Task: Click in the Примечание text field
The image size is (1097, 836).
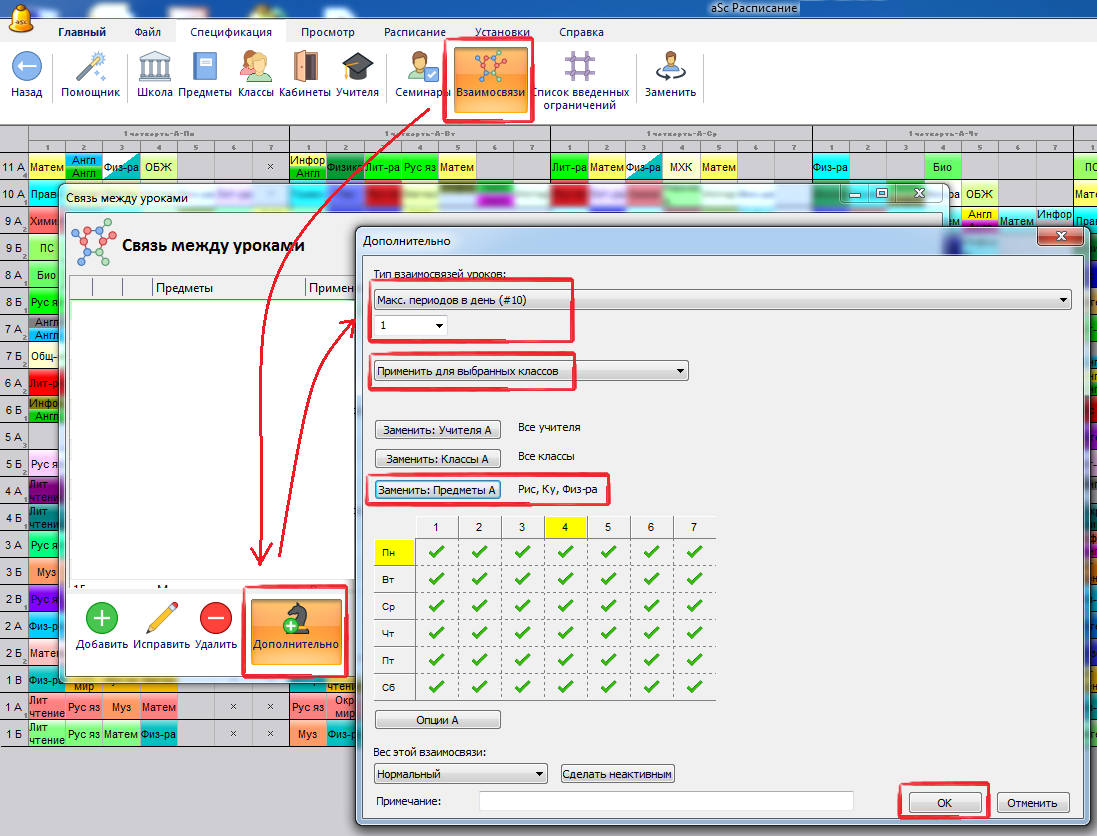Action: [x=665, y=801]
